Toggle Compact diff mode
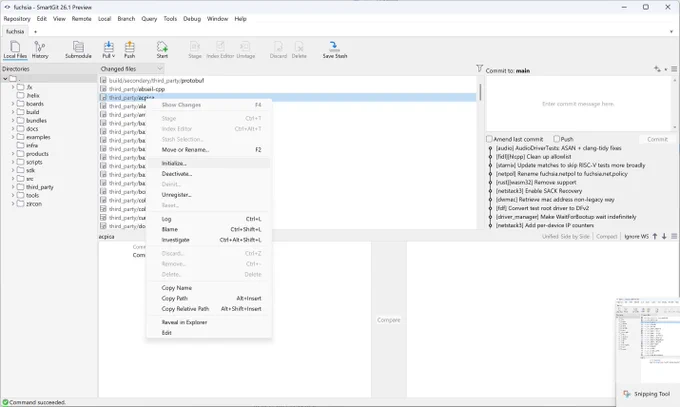The height and width of the screenshot is (407, 680). click(x=606, y=236)
